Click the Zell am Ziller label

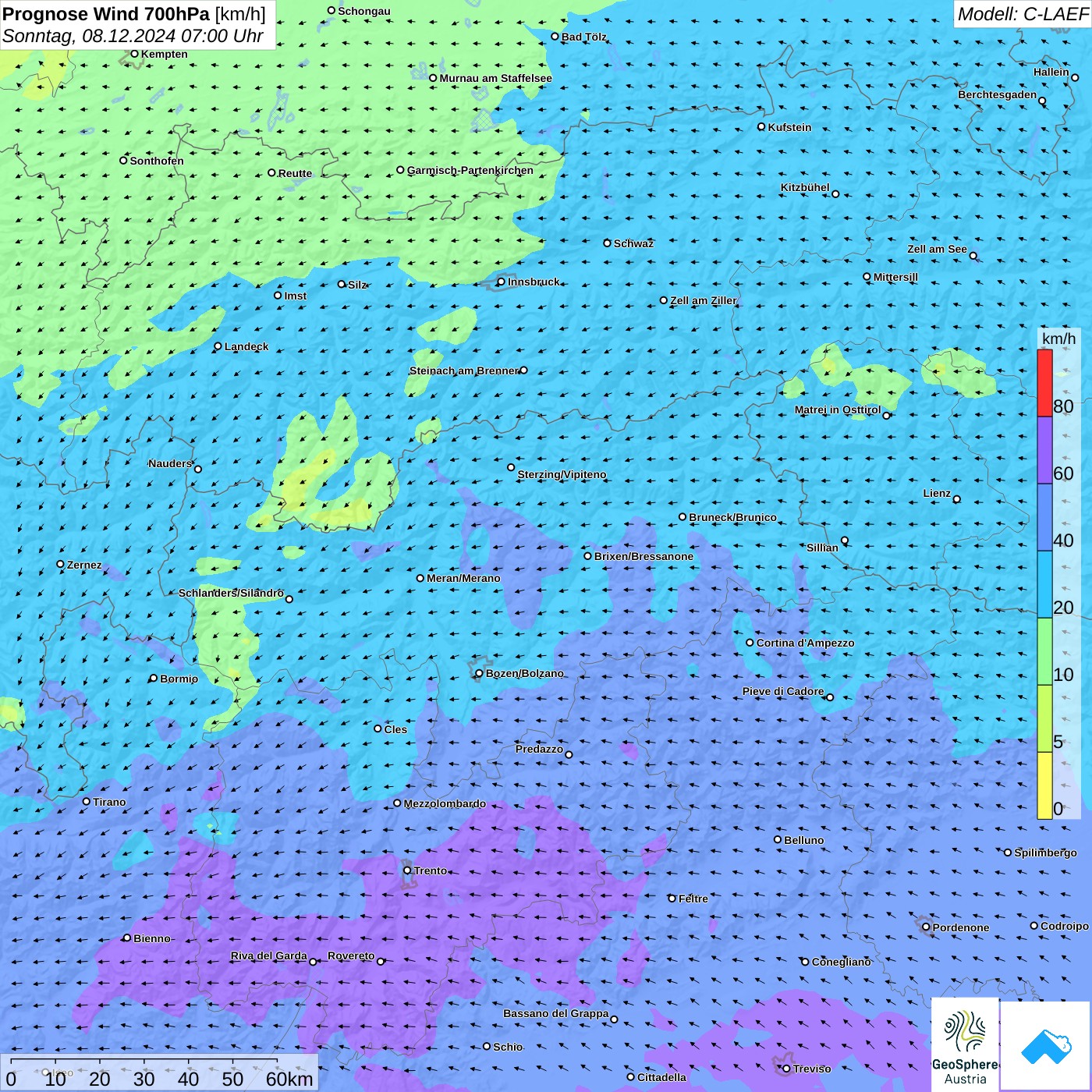(704, 300)
